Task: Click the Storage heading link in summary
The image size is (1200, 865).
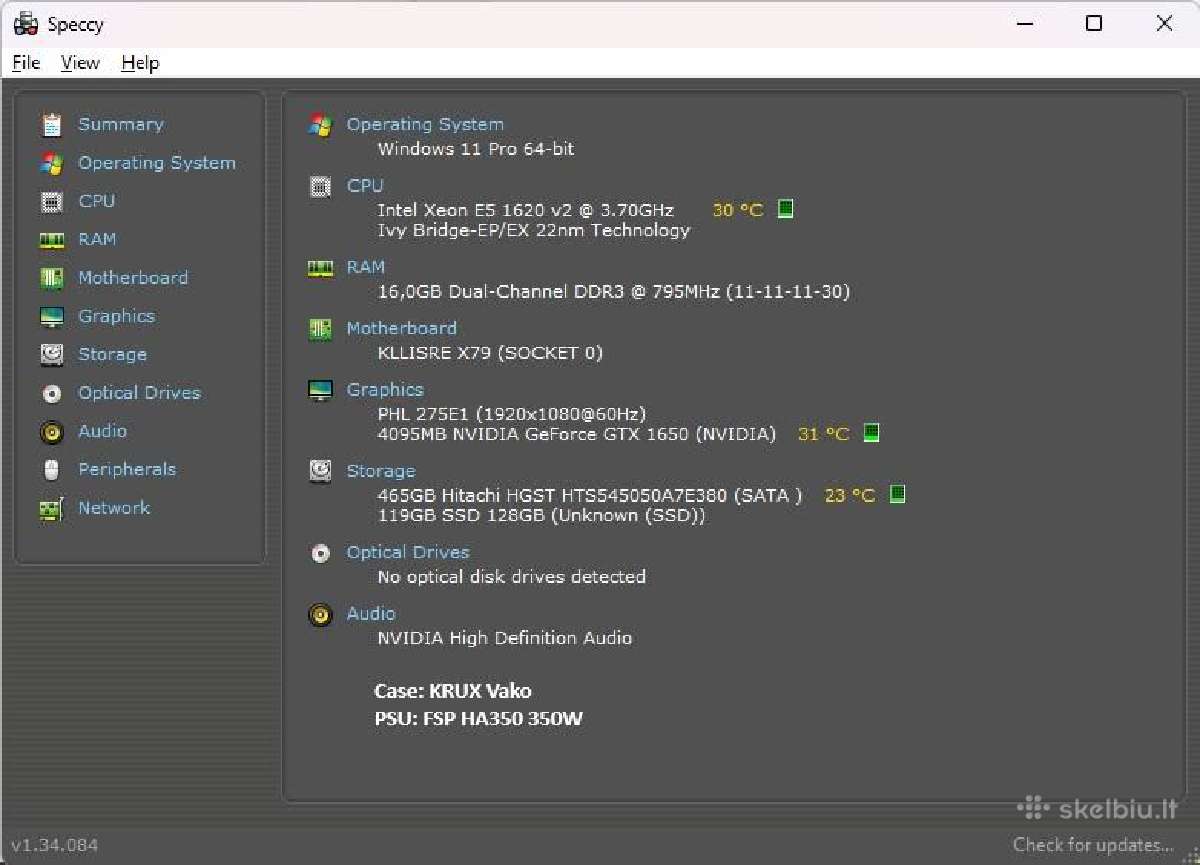Action: tap(380, 471)
